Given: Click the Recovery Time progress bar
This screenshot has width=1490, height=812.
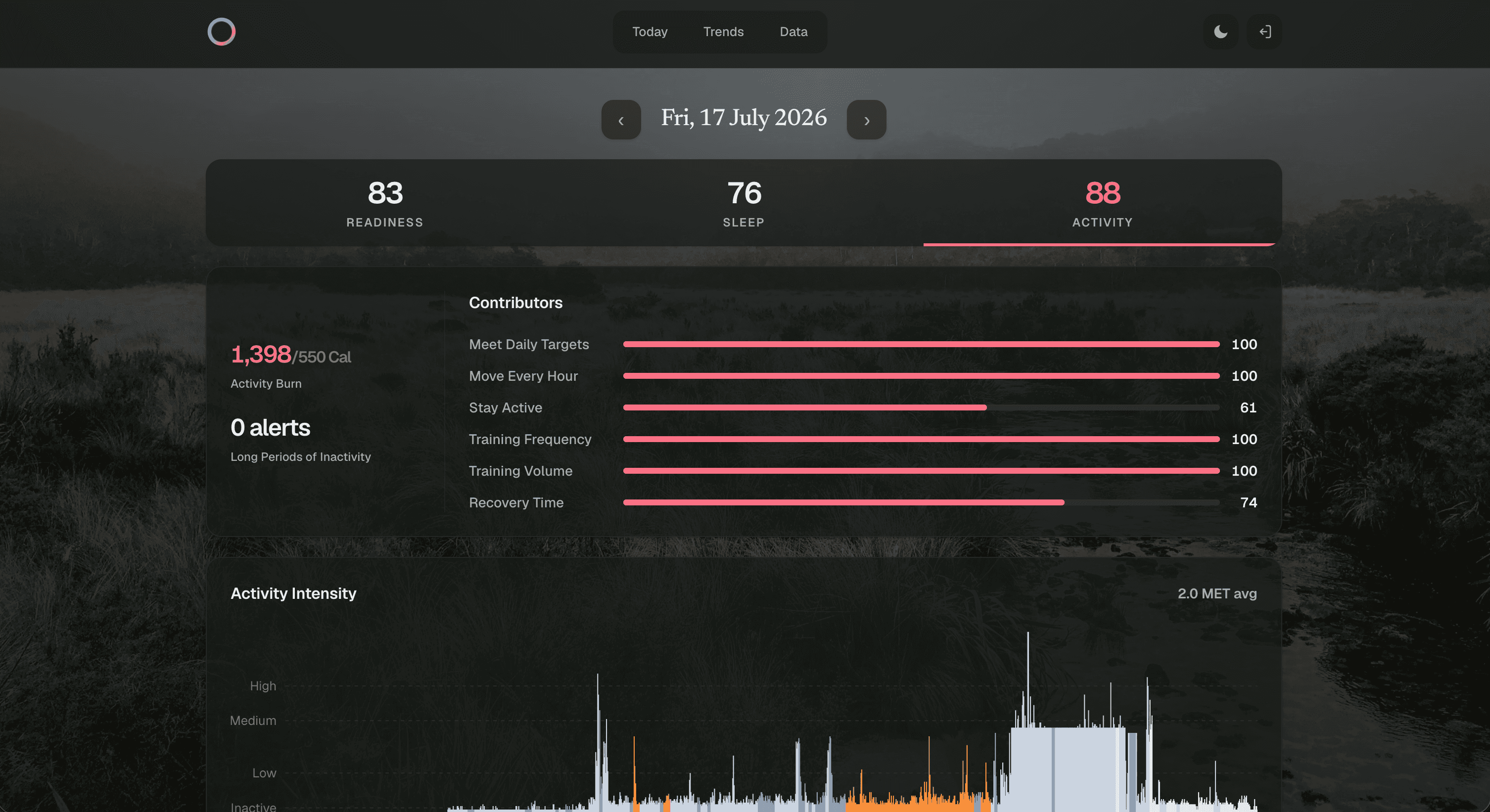Looking at the screenshot, I should [x=922, y=502].
